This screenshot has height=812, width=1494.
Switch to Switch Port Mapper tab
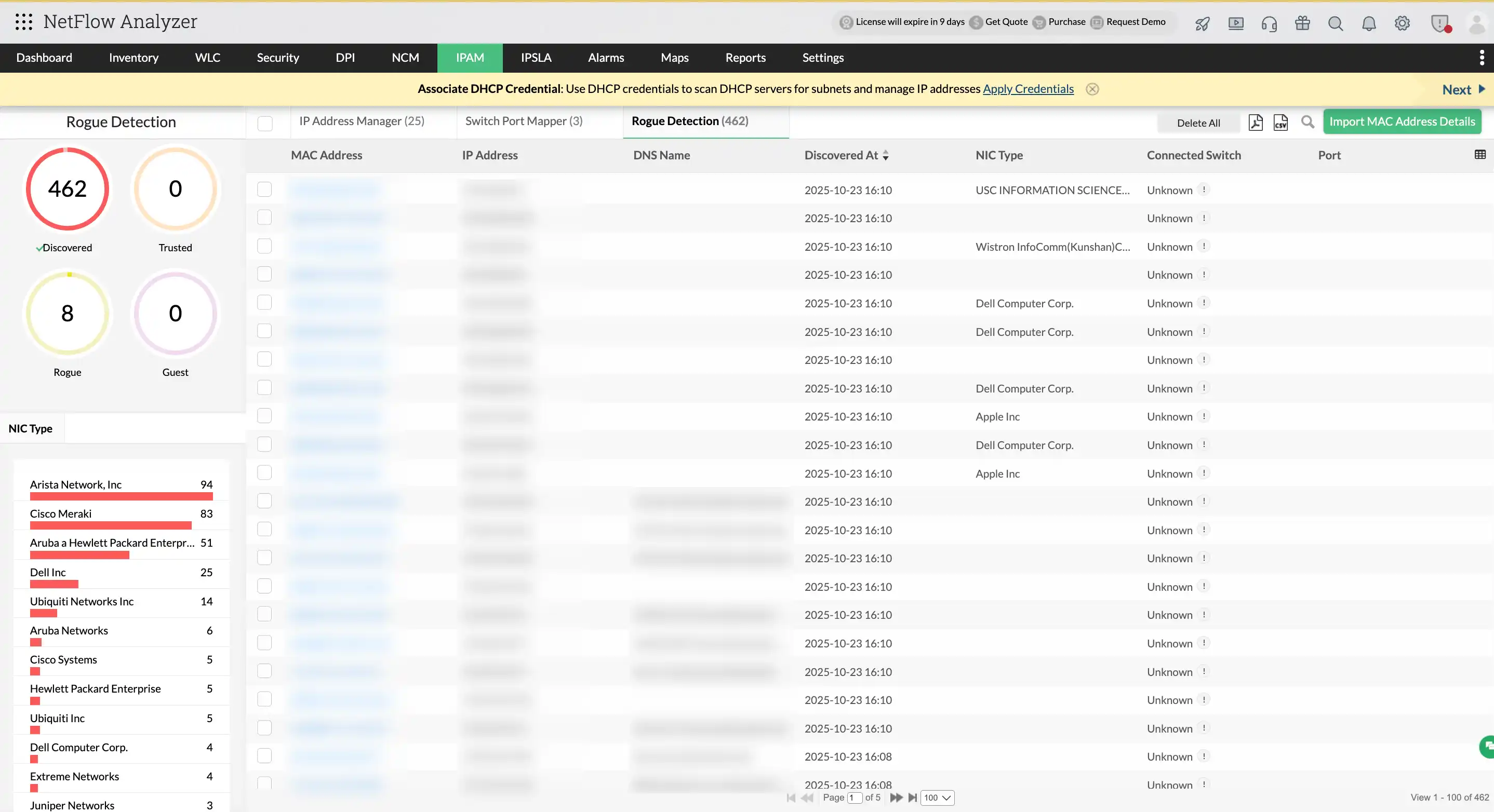[524, 121]
